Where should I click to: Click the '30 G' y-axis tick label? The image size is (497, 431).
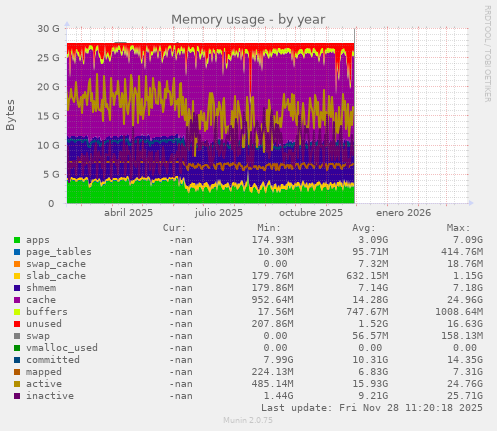click(x=48, y=29)
